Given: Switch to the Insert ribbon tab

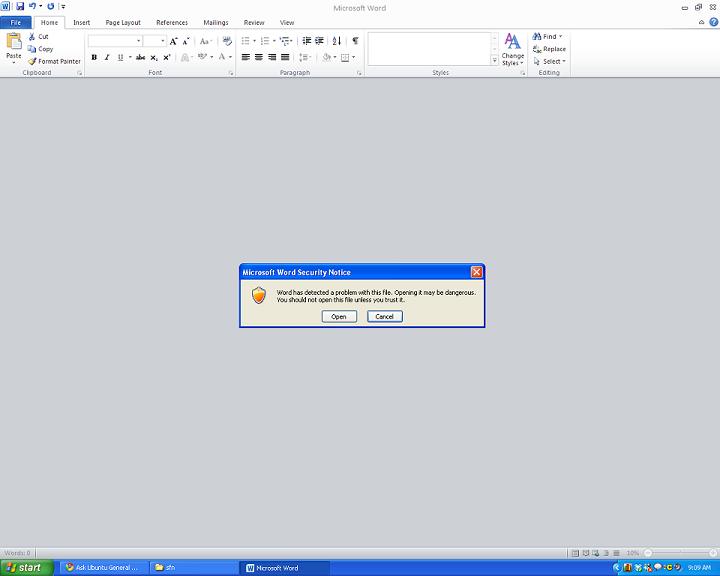Looking at the screenshot, I should click(x=81, y=22).
